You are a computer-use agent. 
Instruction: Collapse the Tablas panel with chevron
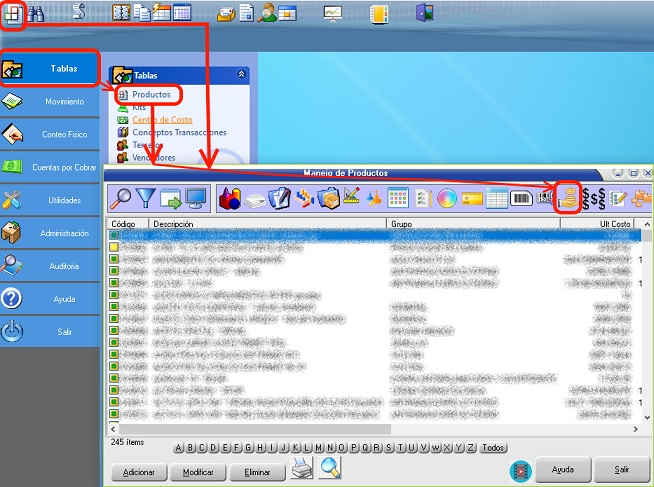pyautogui.click(x=241, y=74)
